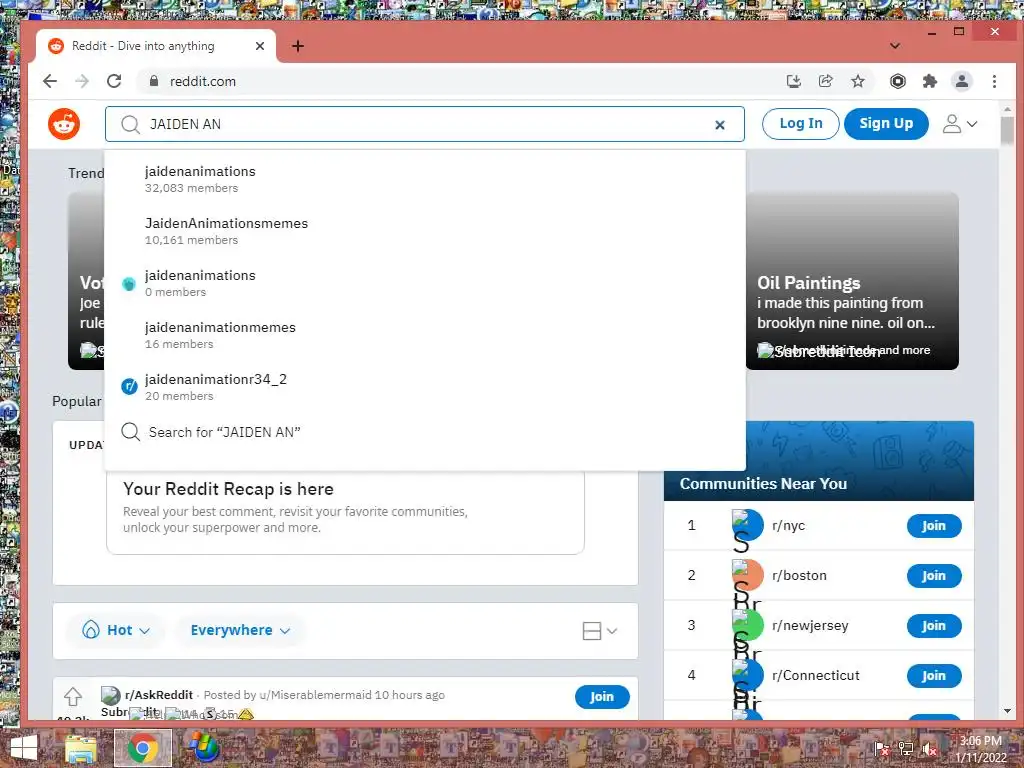The image size is (1024, 768).
Task: Join r/newjersey community
Action: click(x=934, y=626)
